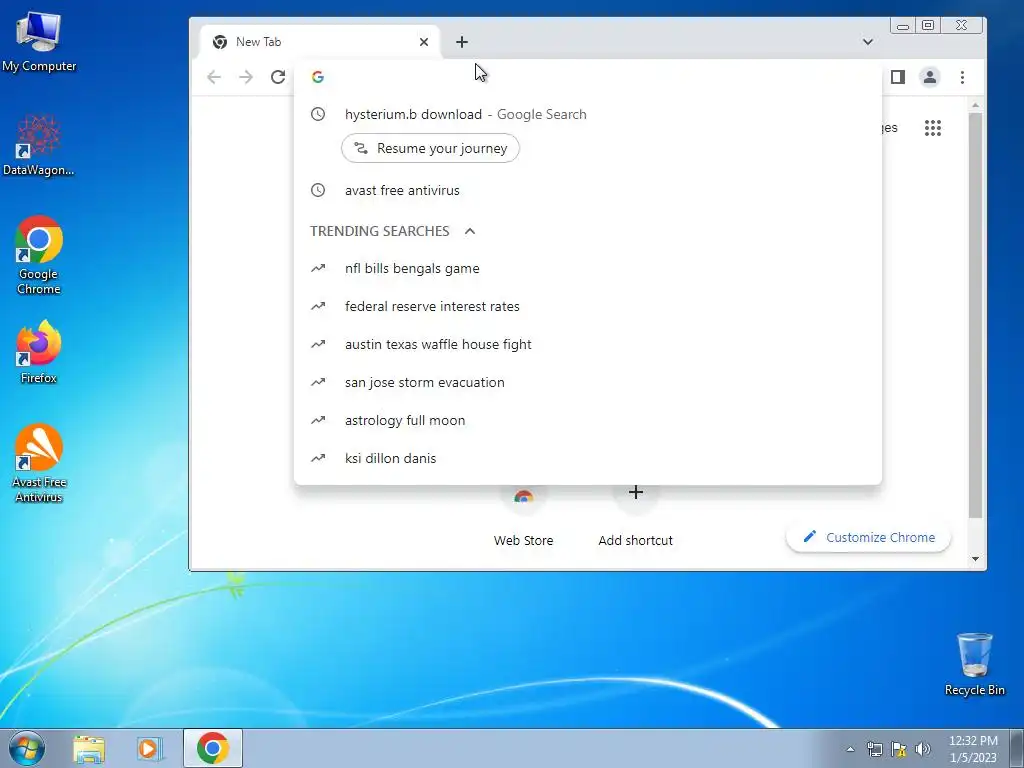Click the Add shortcut button

pos(635,516)
